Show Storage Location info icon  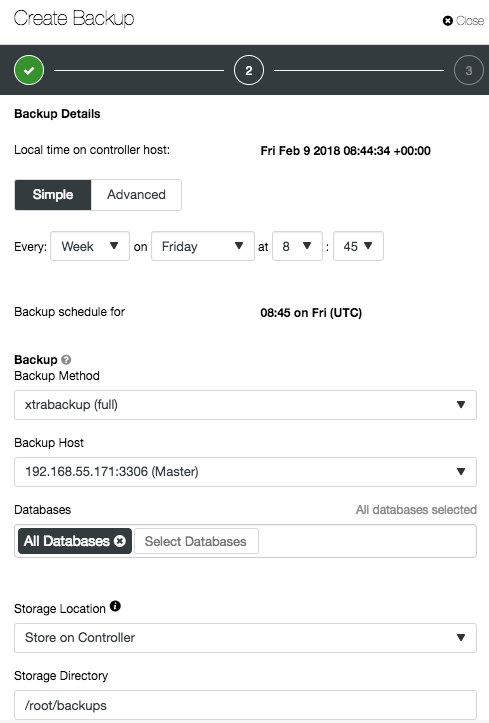pos(115,606)
